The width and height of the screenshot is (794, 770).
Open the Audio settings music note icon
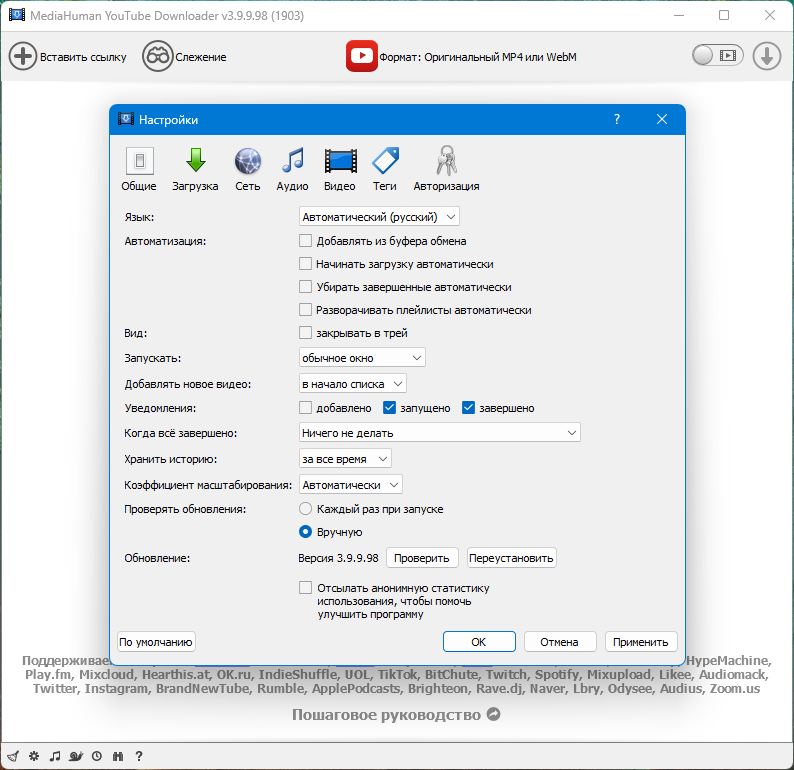(x=292, y=160)
